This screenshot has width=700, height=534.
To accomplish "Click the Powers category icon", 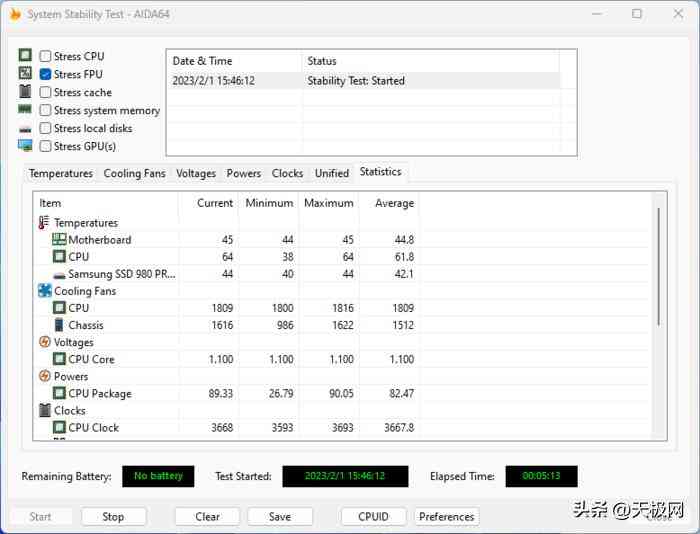I will 44,377.
